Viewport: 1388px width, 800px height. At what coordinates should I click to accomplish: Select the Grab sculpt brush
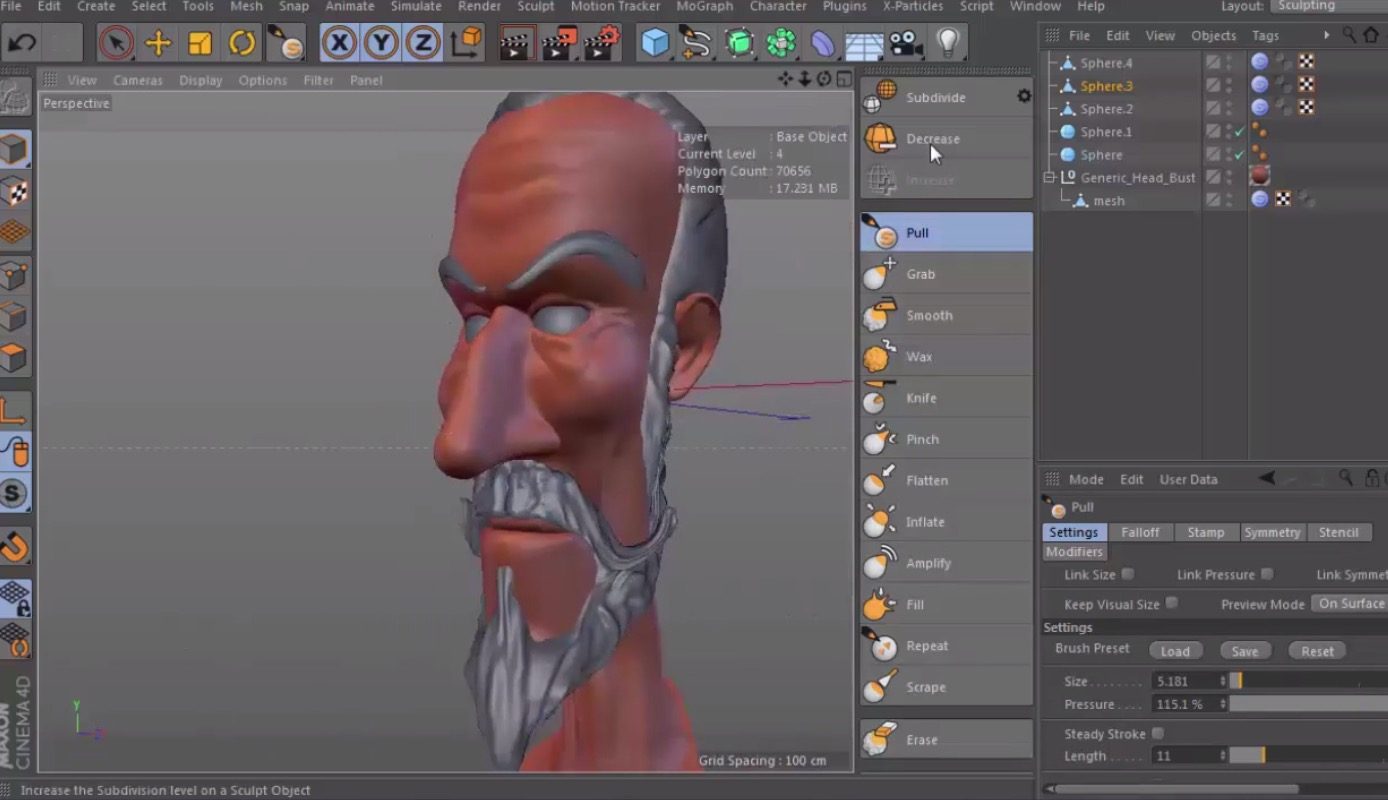click(946, 274)
